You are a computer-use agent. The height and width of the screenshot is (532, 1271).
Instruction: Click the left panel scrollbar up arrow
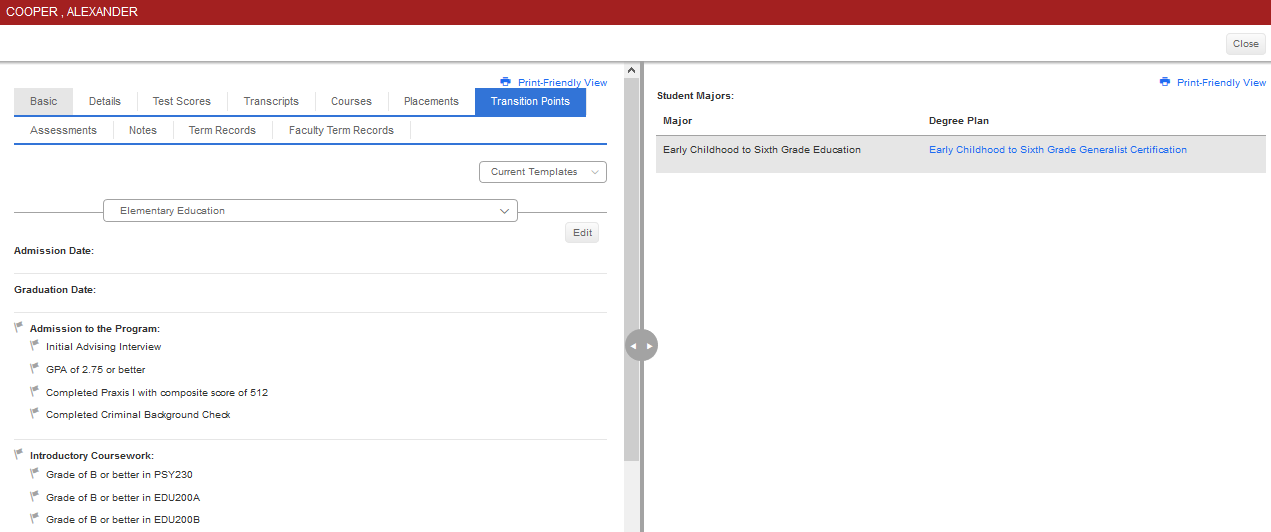click(x=631, y=70)
